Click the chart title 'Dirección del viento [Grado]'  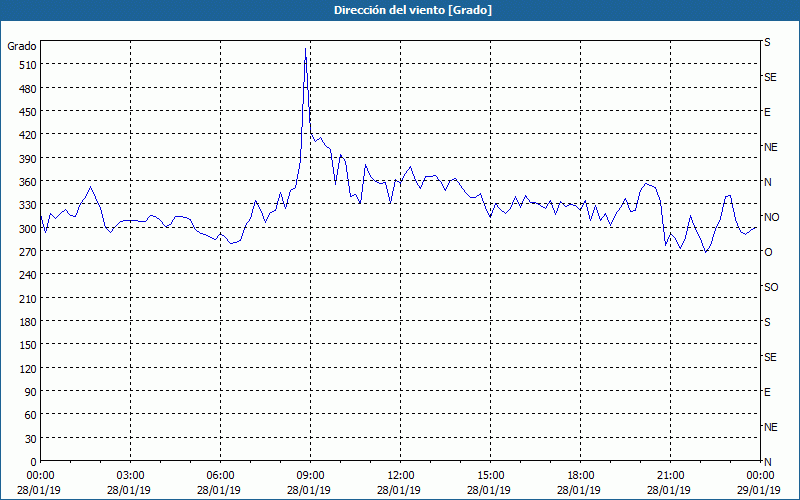[413, 10]
